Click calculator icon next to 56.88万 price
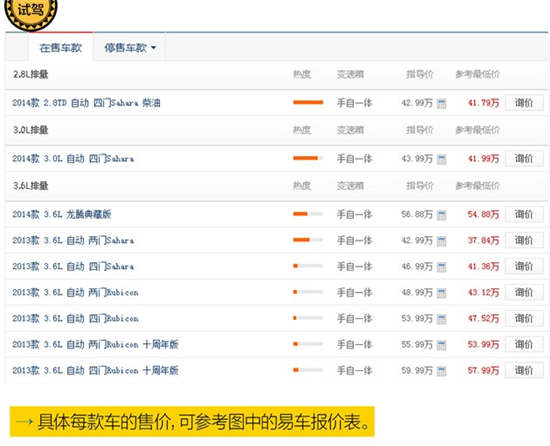The width and height of the screenshot is (550, 446). pos(442,215)
